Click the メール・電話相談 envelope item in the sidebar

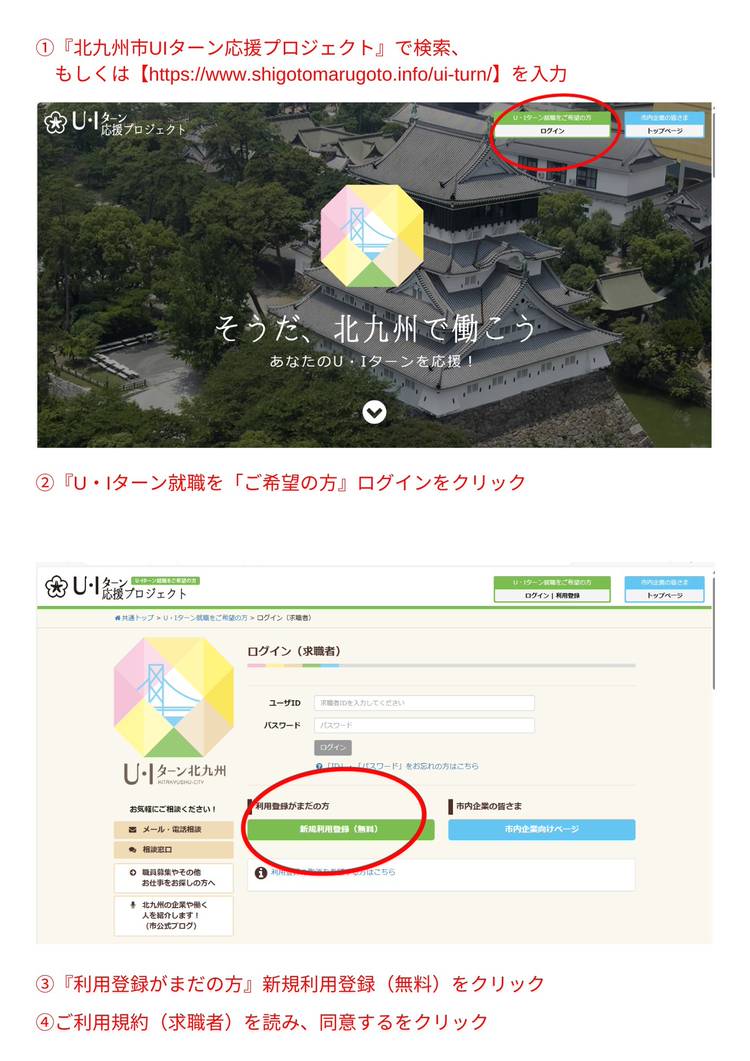pyautogui.click(x=173, y=830)
